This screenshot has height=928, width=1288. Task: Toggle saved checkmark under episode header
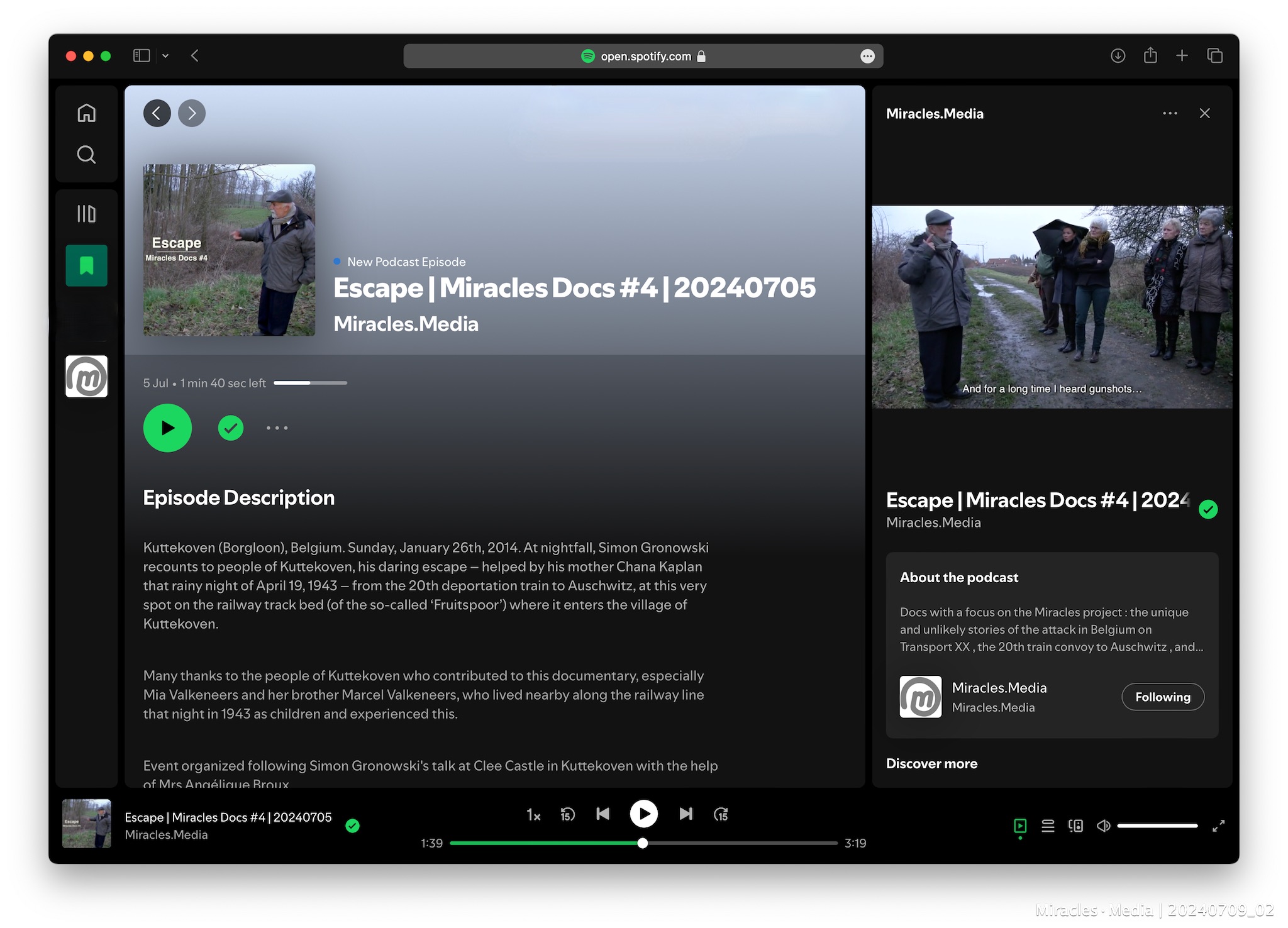(x=231, y=428)
